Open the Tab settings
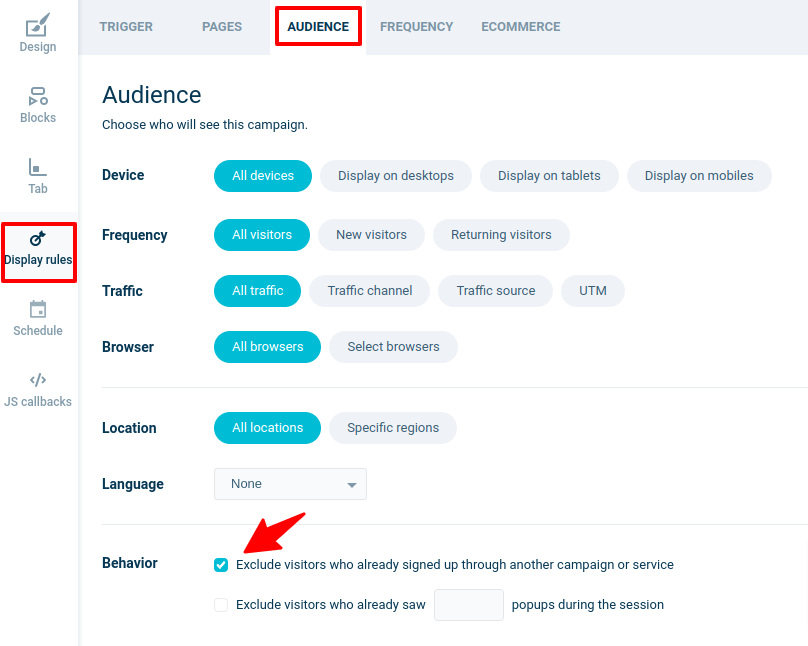Screen dimensions: 808x646 (x=38, y=176)
